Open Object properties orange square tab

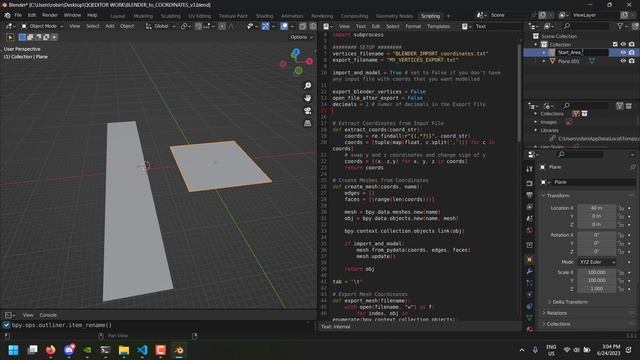[x=529, y=260]
